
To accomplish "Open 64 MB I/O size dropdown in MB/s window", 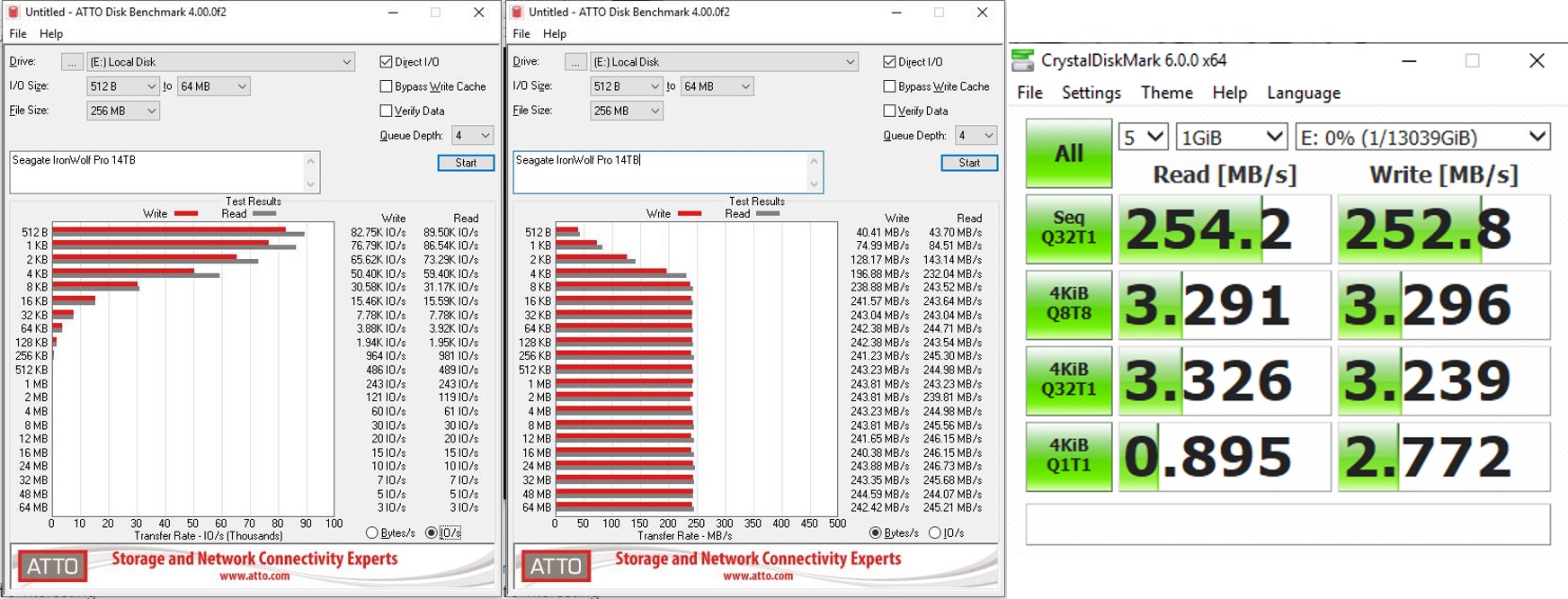I will point(717,86).
